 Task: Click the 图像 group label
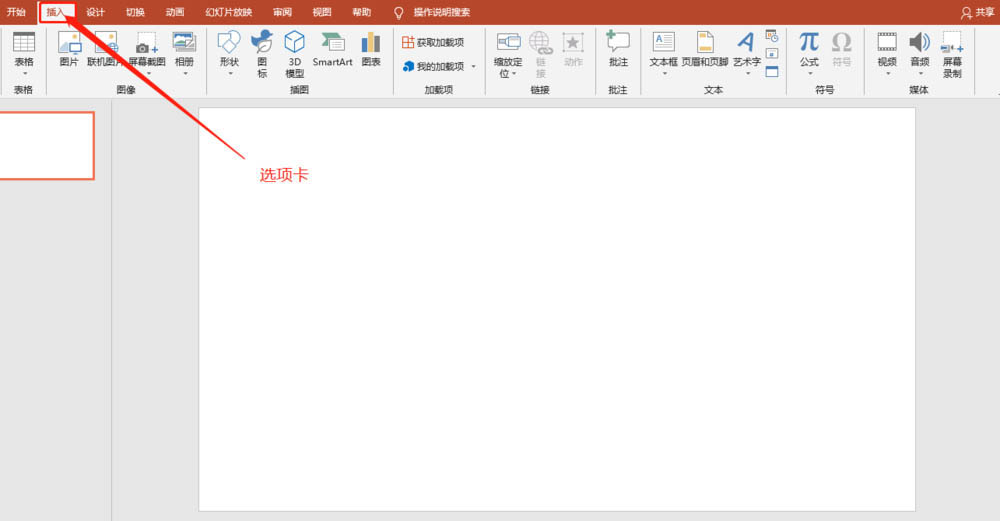click(126, 90)
